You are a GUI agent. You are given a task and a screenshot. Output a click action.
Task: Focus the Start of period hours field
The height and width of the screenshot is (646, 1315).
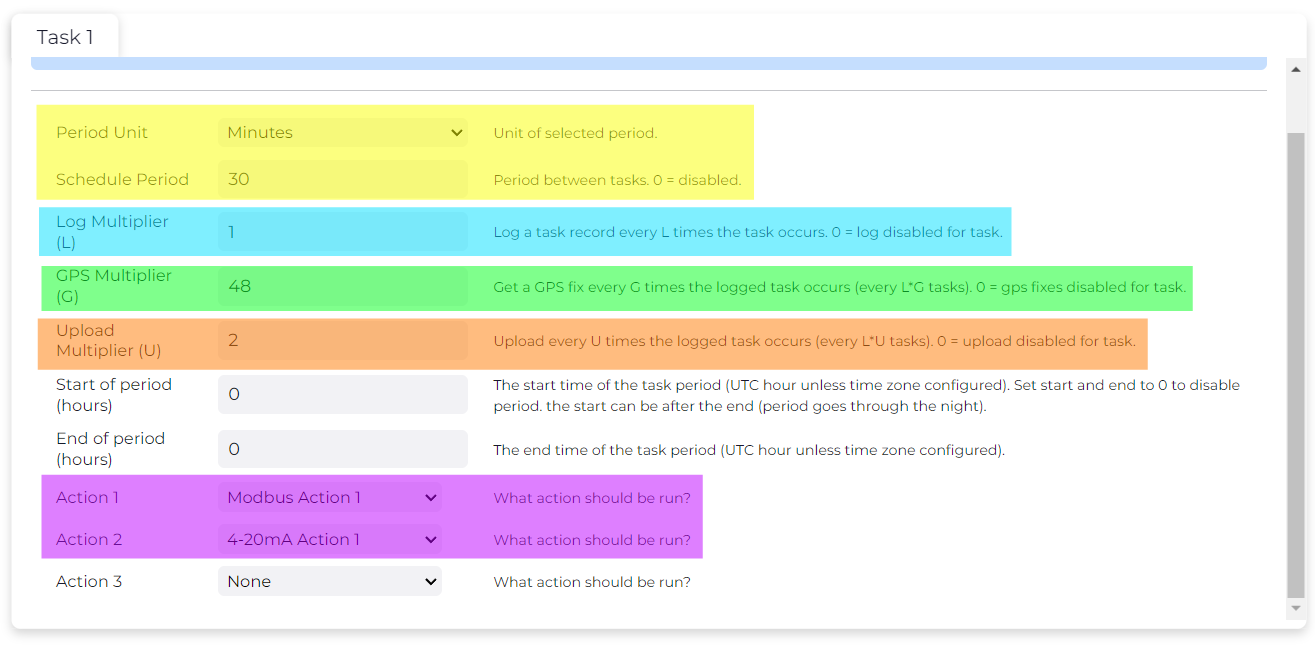click(342, 394)
